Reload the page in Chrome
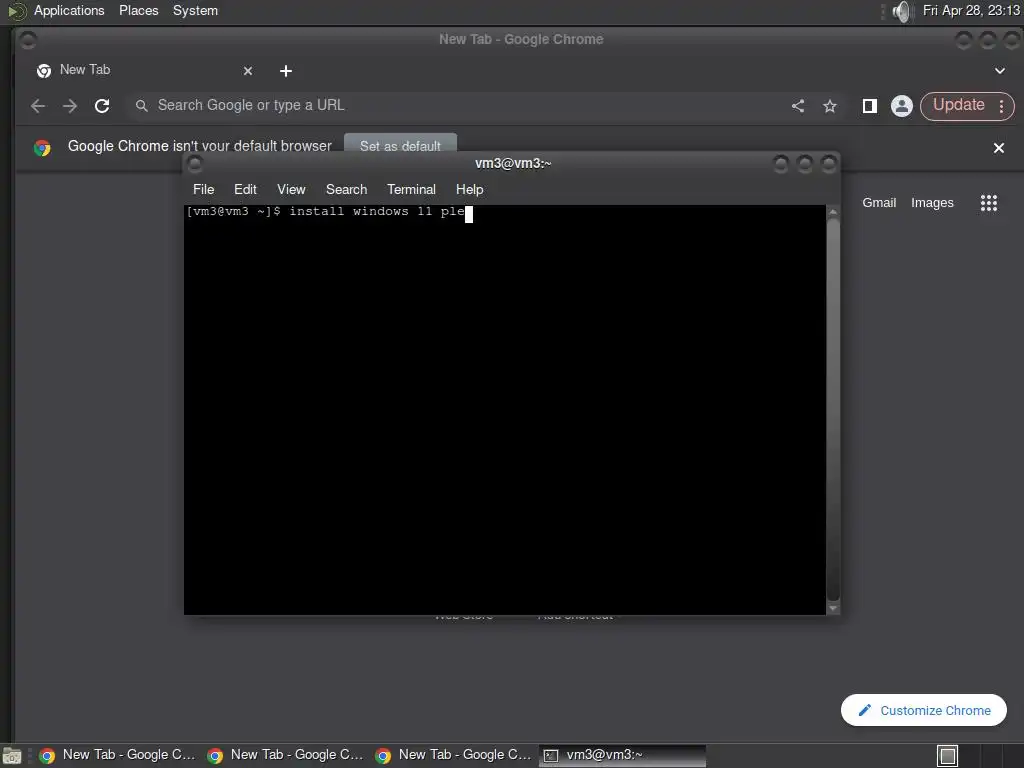Screen dimensions: 1024x768 coord(102,106)
